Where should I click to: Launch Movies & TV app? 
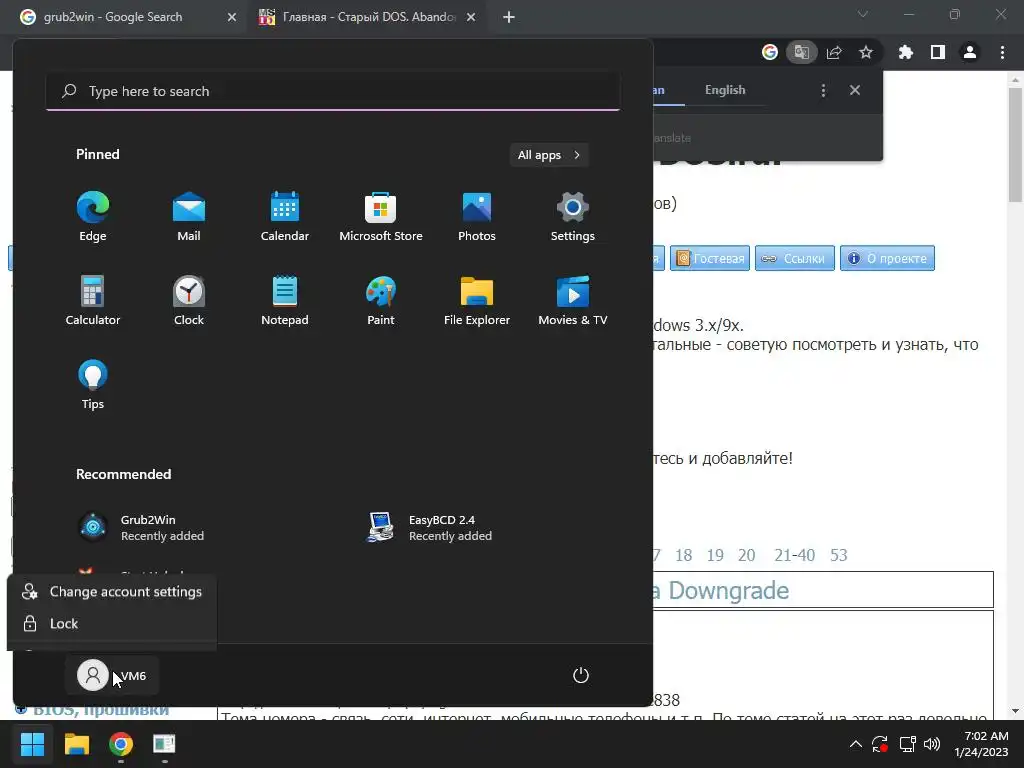click(x=573, y=301)
